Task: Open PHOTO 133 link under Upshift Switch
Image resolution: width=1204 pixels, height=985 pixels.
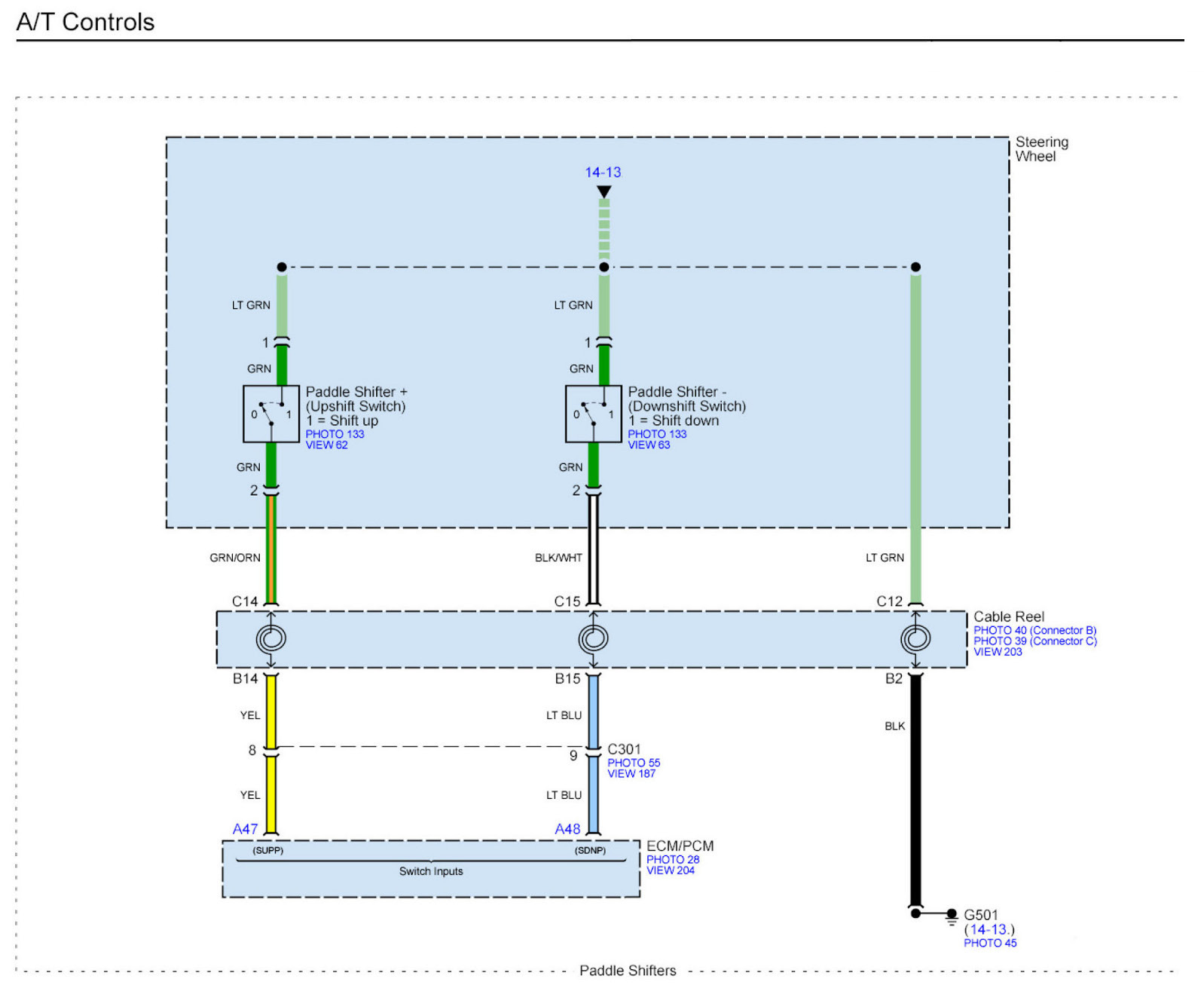Action: [335, 434]
